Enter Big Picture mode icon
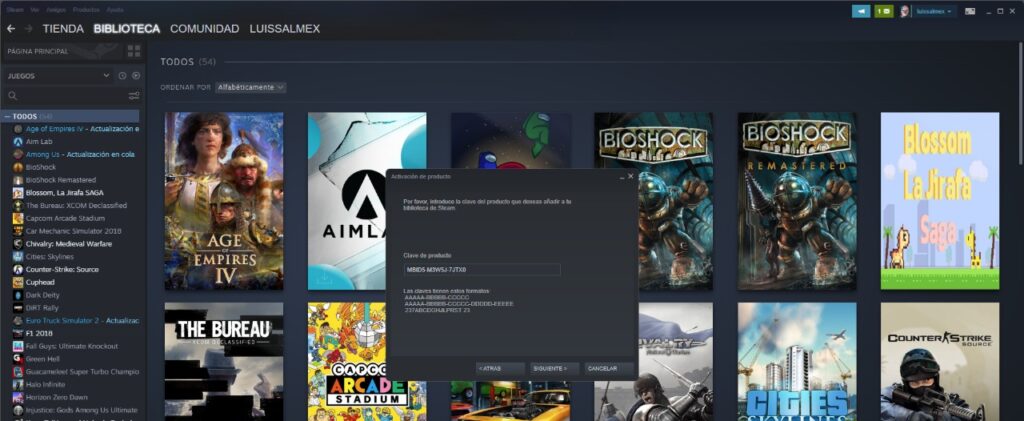1024x421 pixels. [970, 11]
